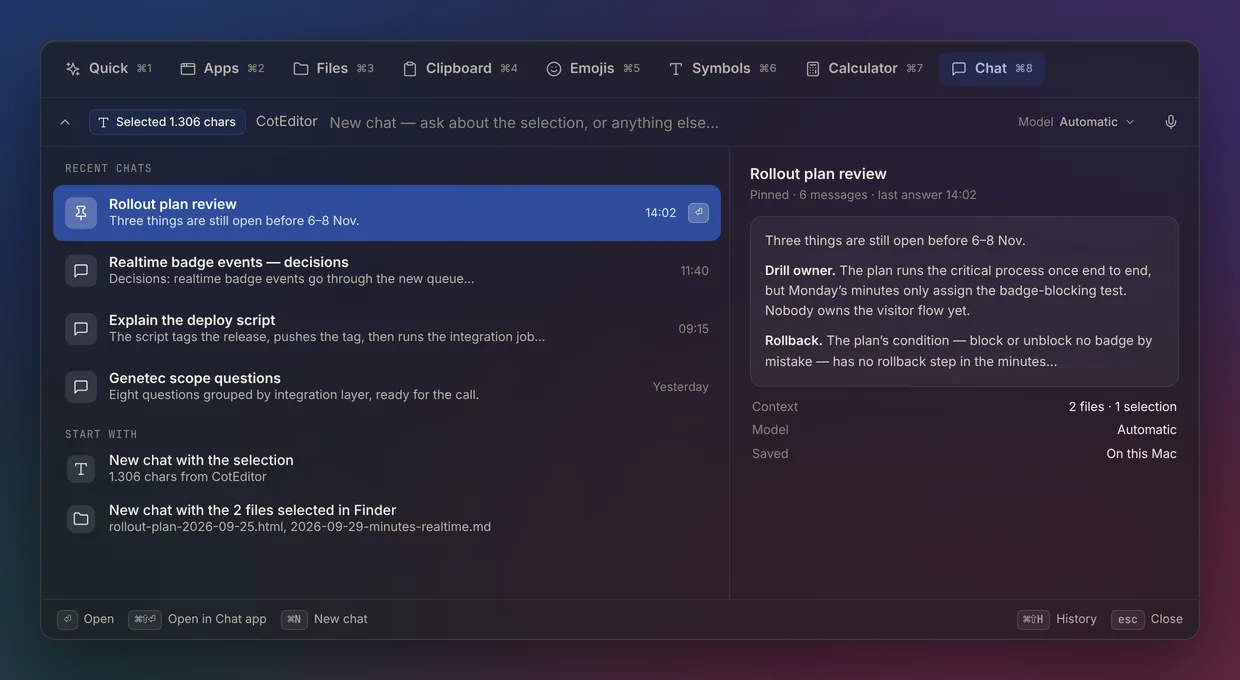Open Genetec scope questions chat
The height and width of the screenshot is (680, 1240).
point(387,387)
